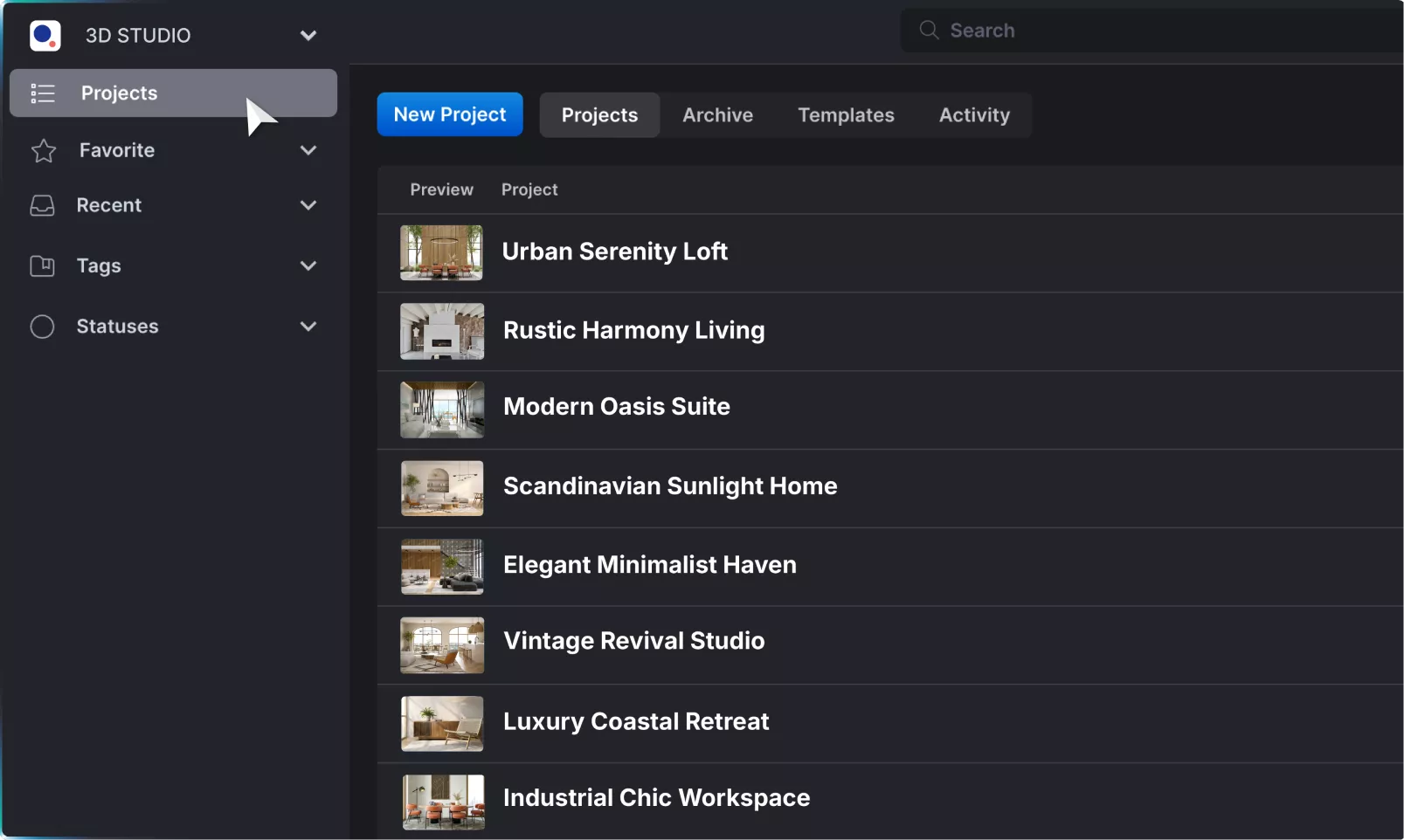
Task: Open the 3D STUDIO workspace dropdown
Action: point(308,36)
